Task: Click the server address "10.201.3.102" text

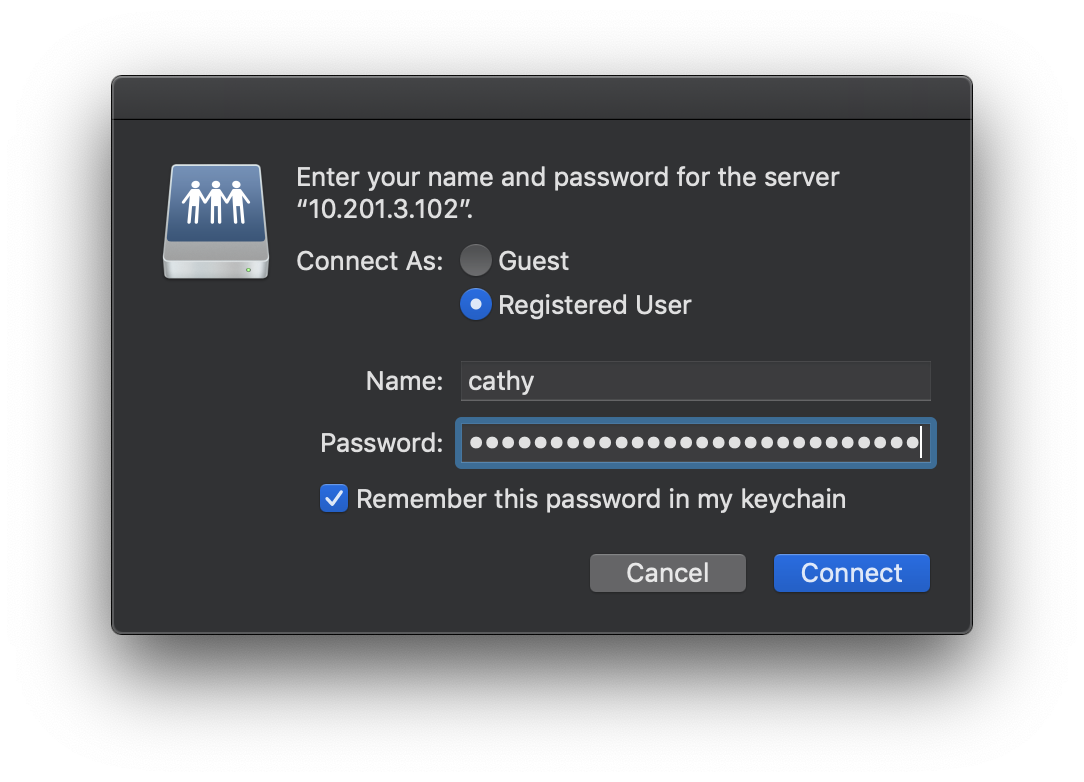Action: point(384,210)
